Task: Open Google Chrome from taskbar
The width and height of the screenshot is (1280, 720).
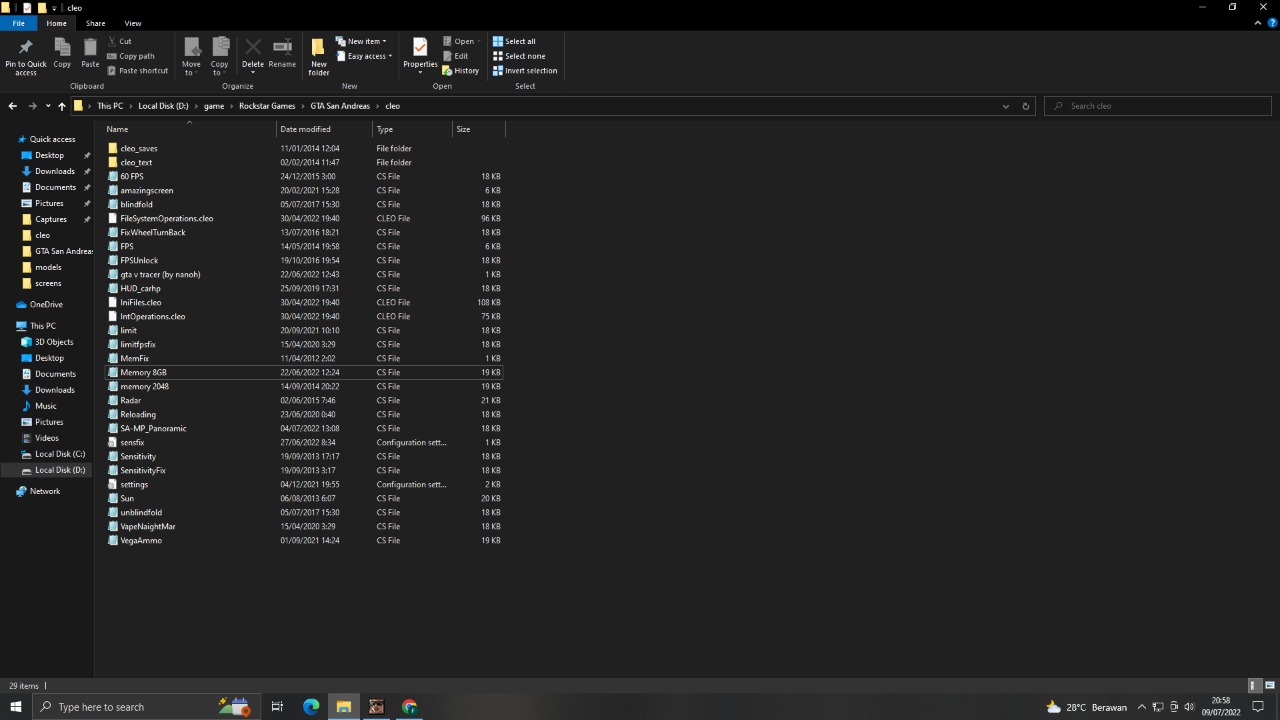Action: pyautogui.click(x=409, y=707)
